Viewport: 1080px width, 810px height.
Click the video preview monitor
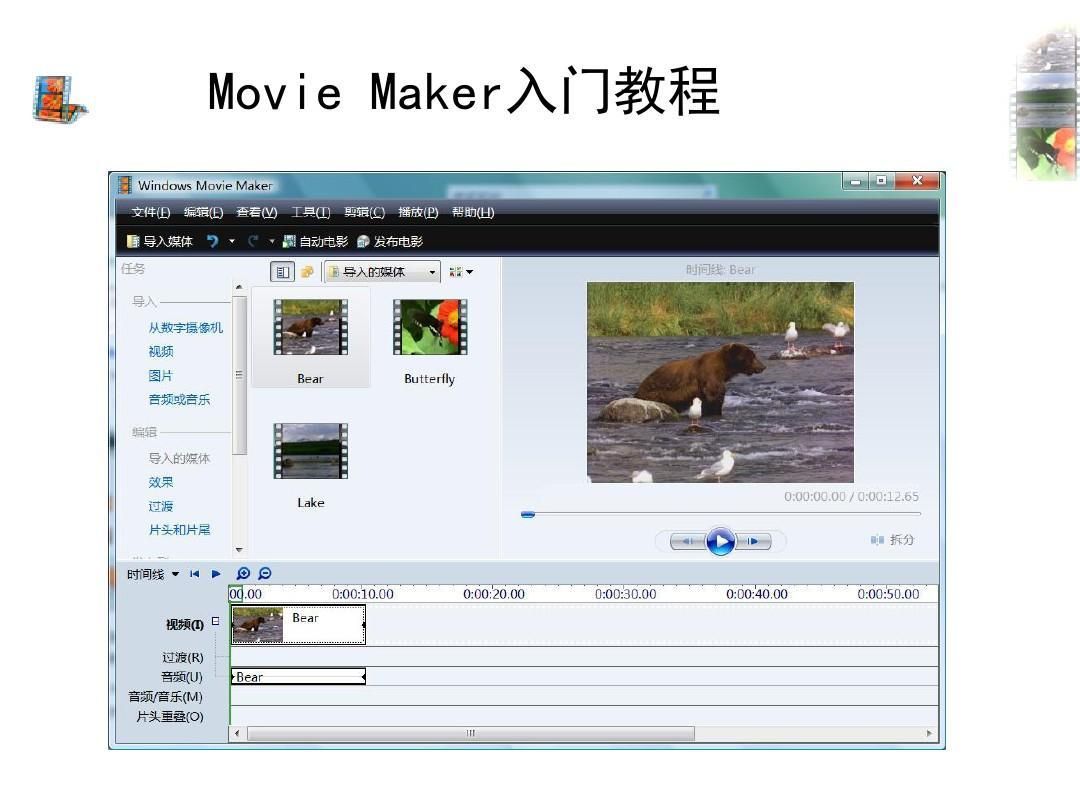coord(720,382)
